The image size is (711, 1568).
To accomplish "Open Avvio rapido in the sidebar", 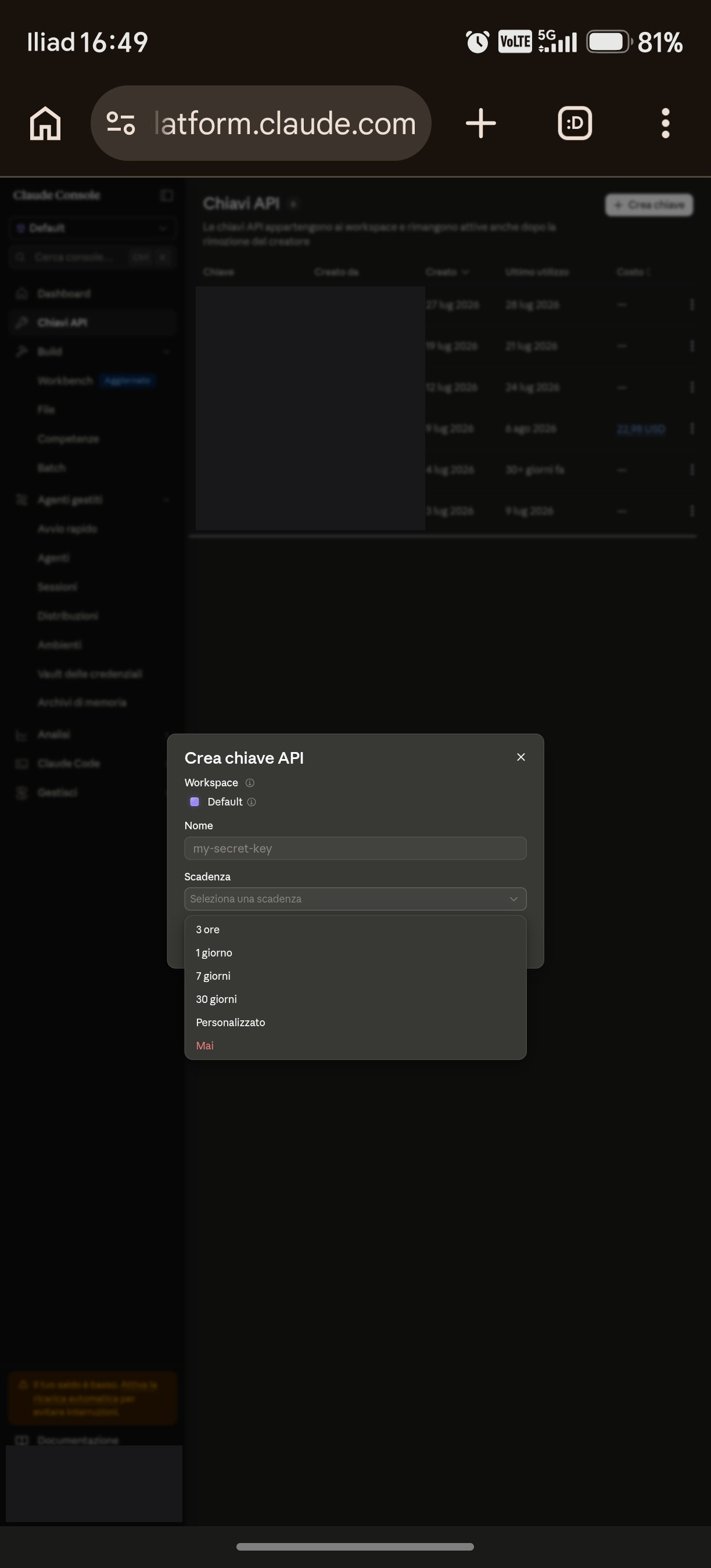I will pos(67,528).
